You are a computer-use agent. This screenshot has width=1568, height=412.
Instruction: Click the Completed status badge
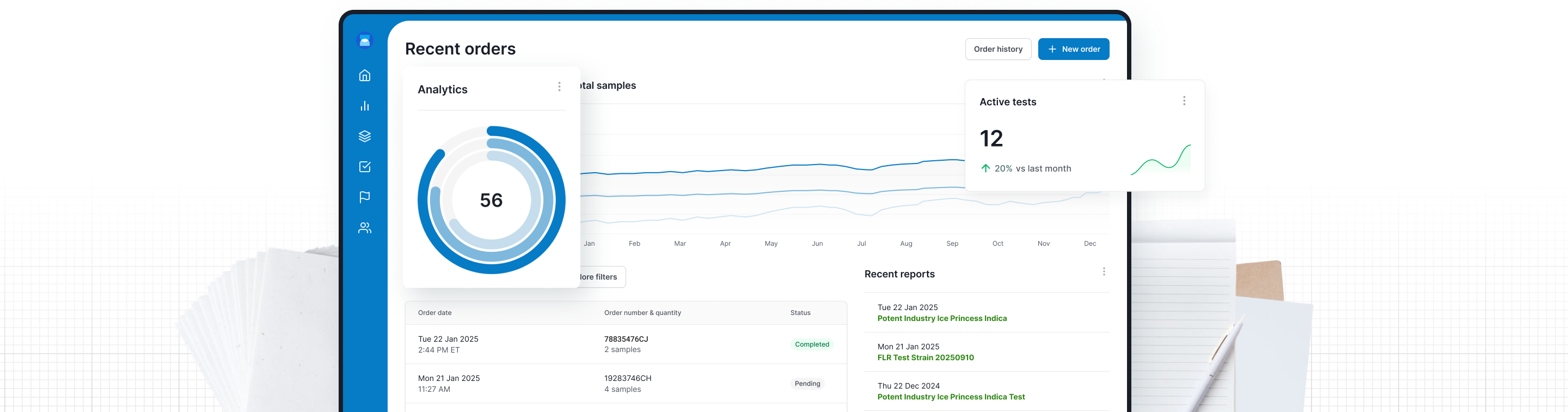(811, 344)
